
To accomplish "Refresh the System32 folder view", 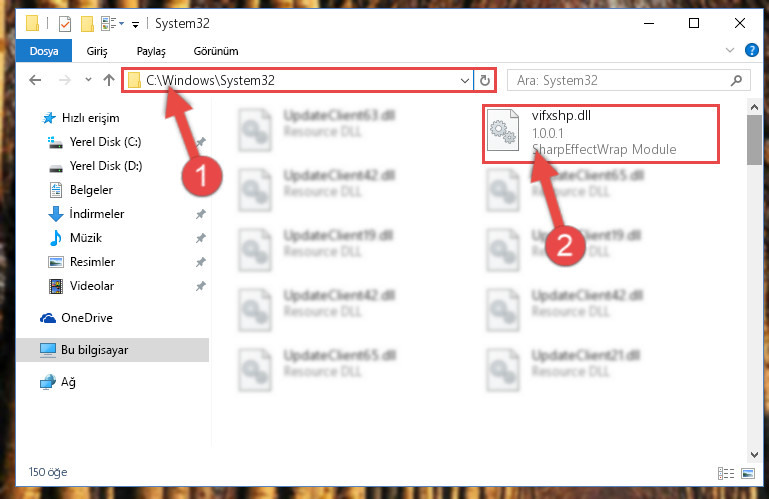I will (485, 80).
